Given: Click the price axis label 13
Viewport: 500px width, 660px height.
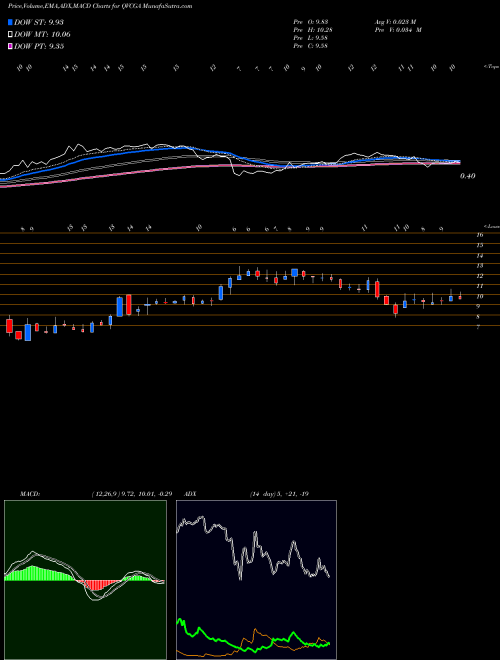Looking at the screenshot, I should pyautogui.click(x=479, y=266).
